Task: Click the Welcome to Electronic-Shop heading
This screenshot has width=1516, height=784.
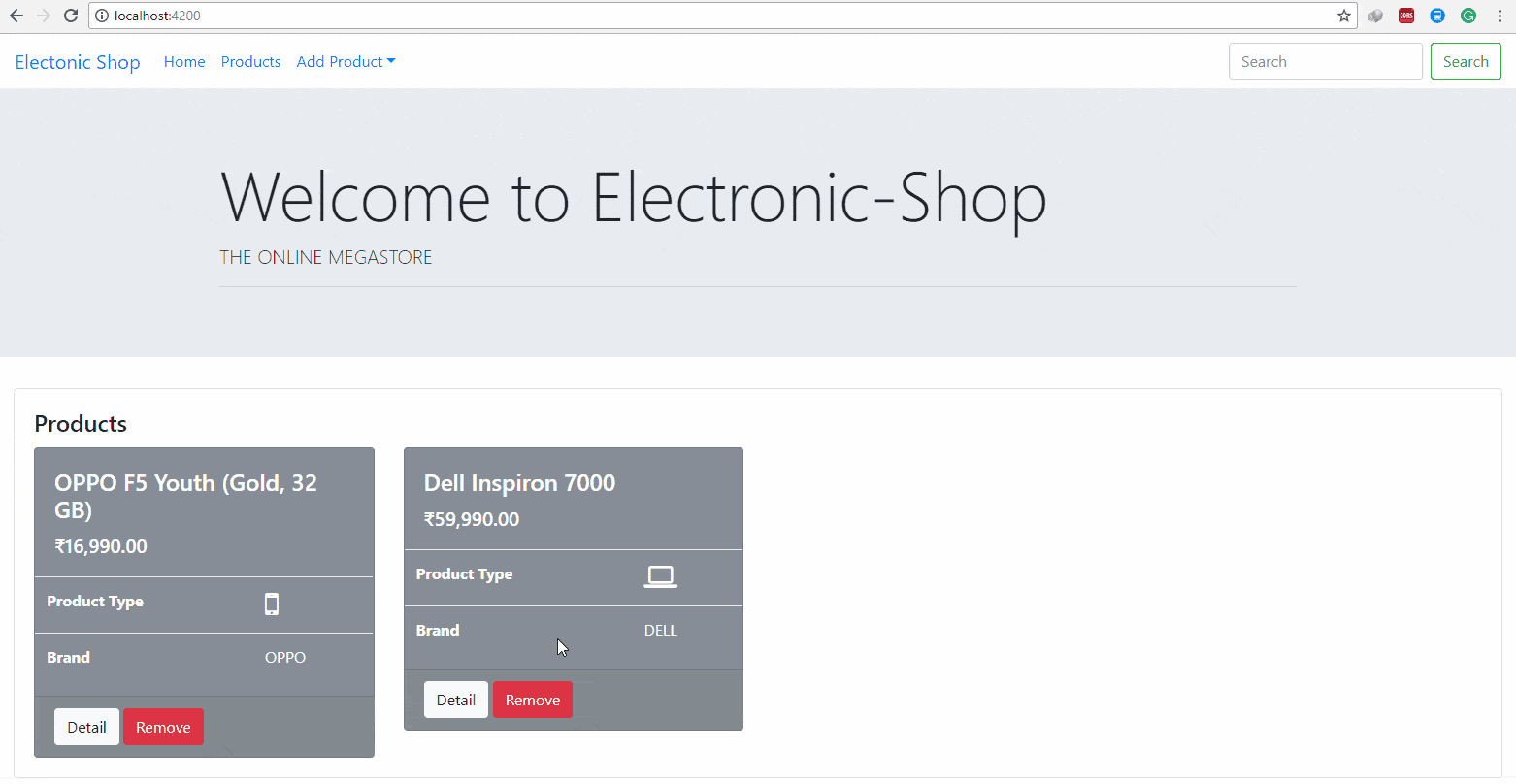Action: pos(634,198)
